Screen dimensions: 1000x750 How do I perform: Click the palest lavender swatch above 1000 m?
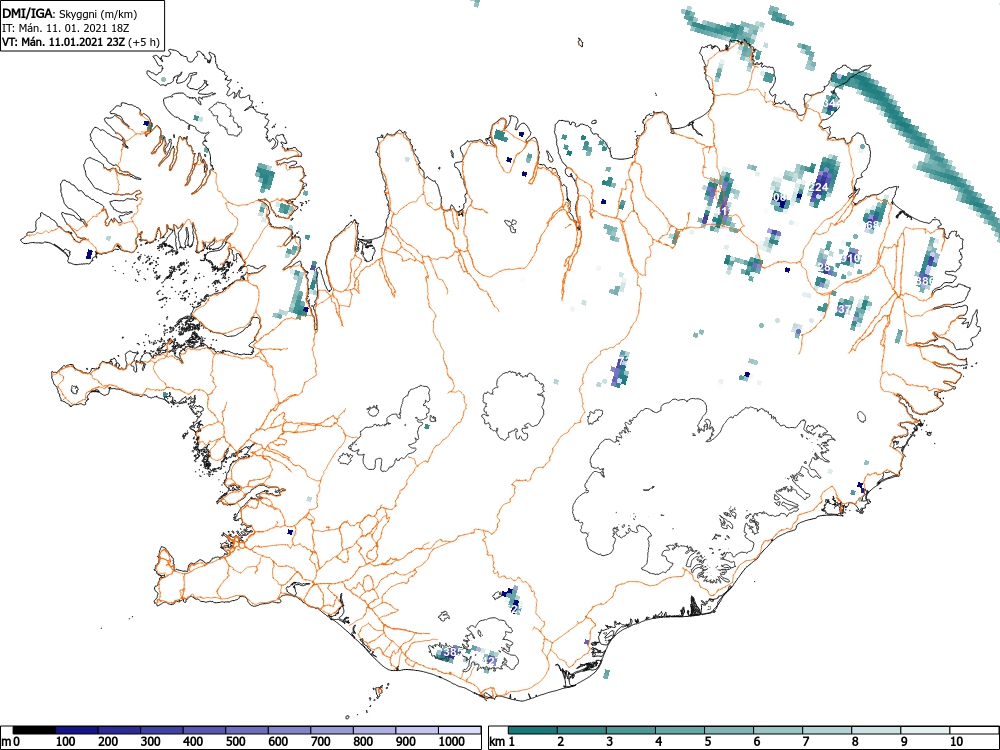click(460, 730)
